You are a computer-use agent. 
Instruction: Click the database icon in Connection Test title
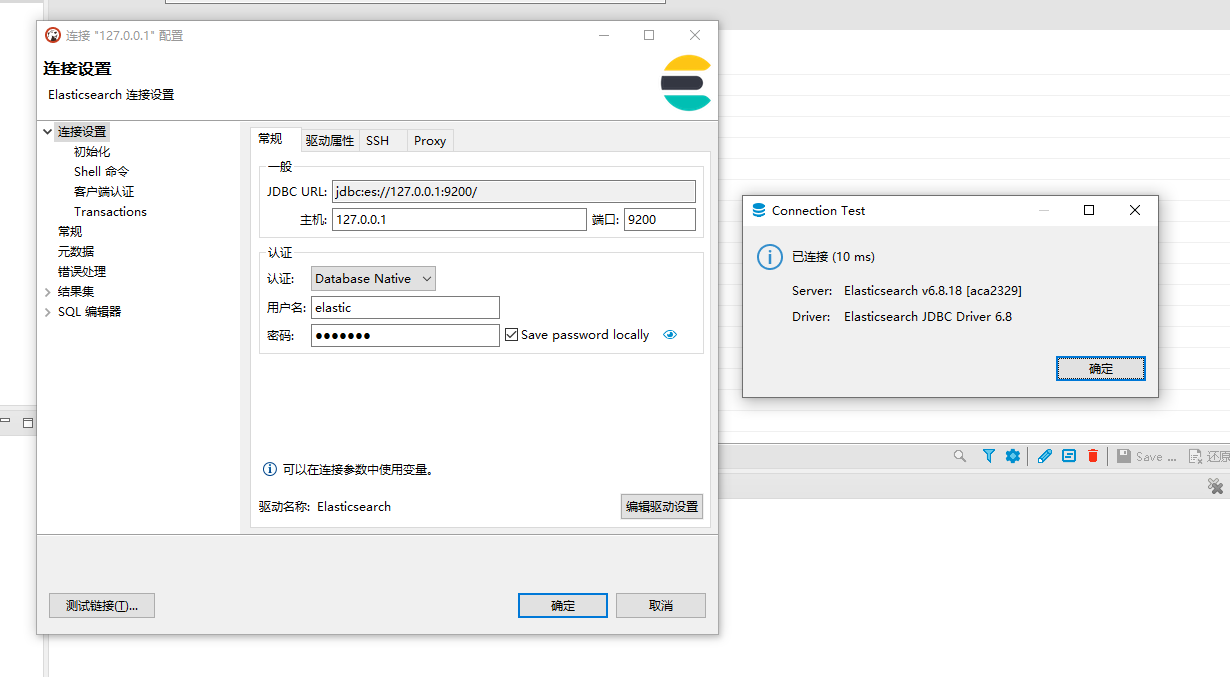pos(759,210)
